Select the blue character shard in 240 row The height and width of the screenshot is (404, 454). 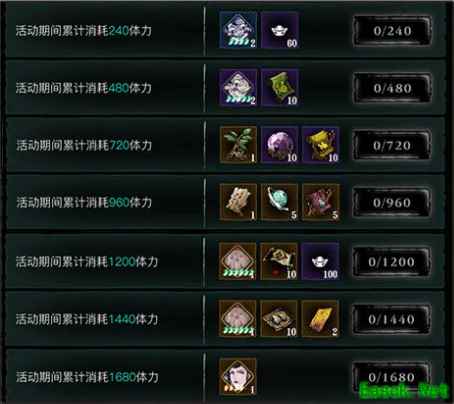click(238, 31)
